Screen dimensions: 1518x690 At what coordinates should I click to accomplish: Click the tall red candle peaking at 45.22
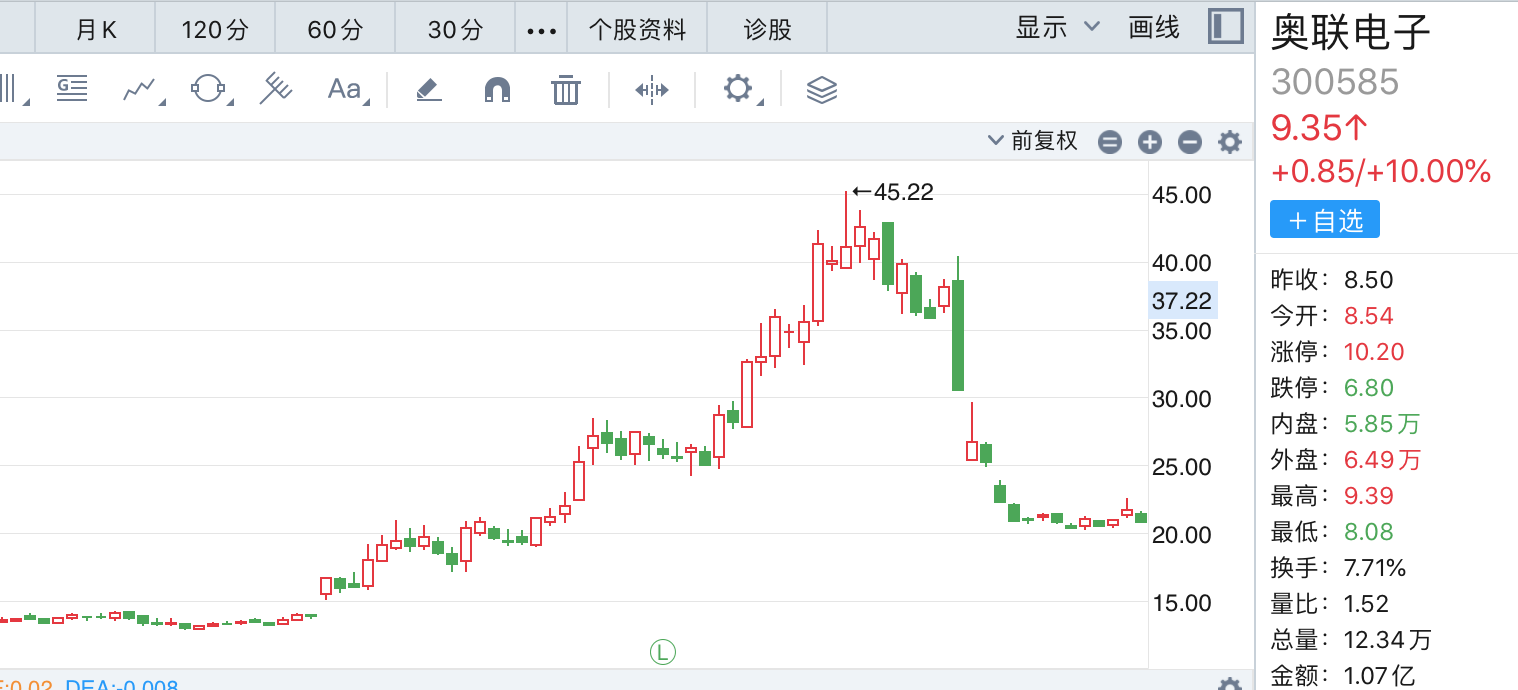tap(846, 230)
